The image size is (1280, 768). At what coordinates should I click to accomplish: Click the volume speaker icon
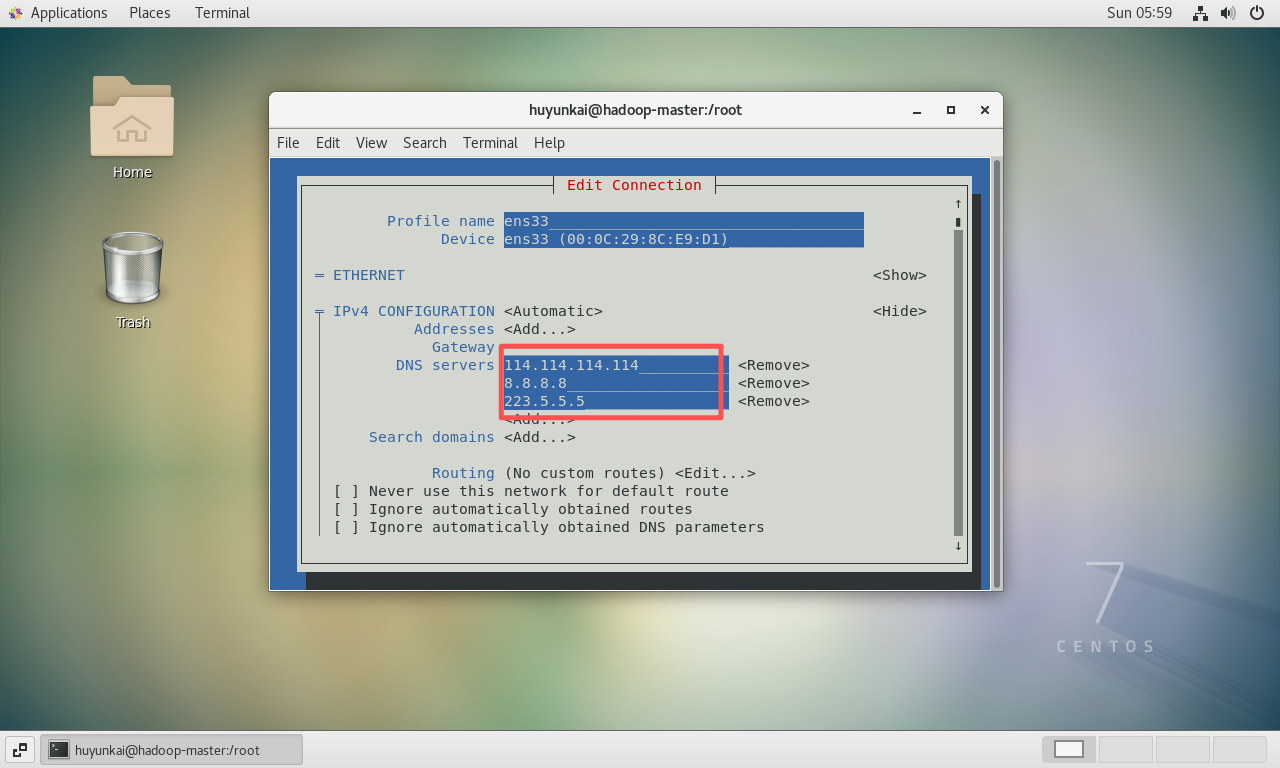pos(1229,13)
